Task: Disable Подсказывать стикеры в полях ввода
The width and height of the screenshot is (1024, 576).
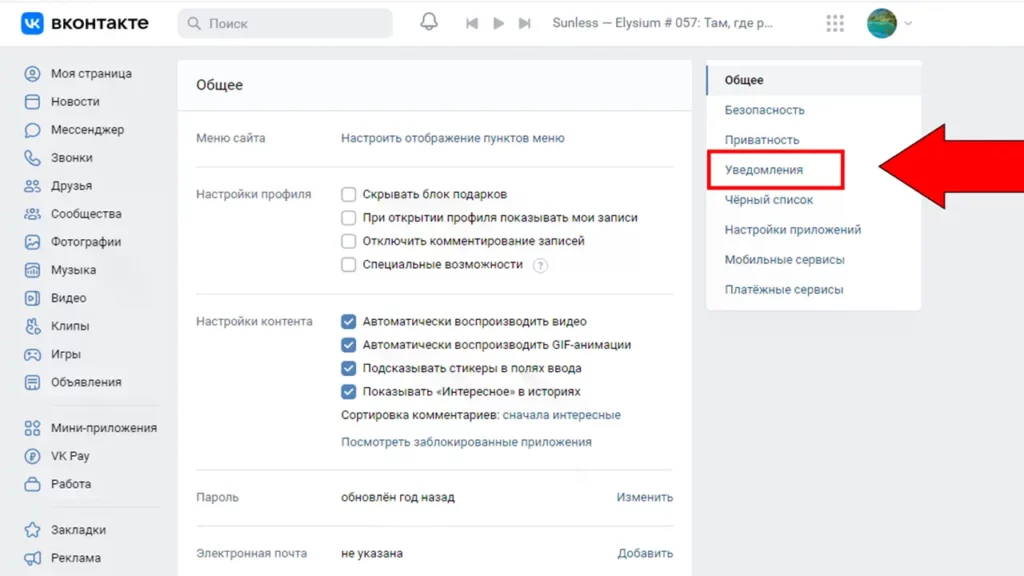Action: point(349,368)
